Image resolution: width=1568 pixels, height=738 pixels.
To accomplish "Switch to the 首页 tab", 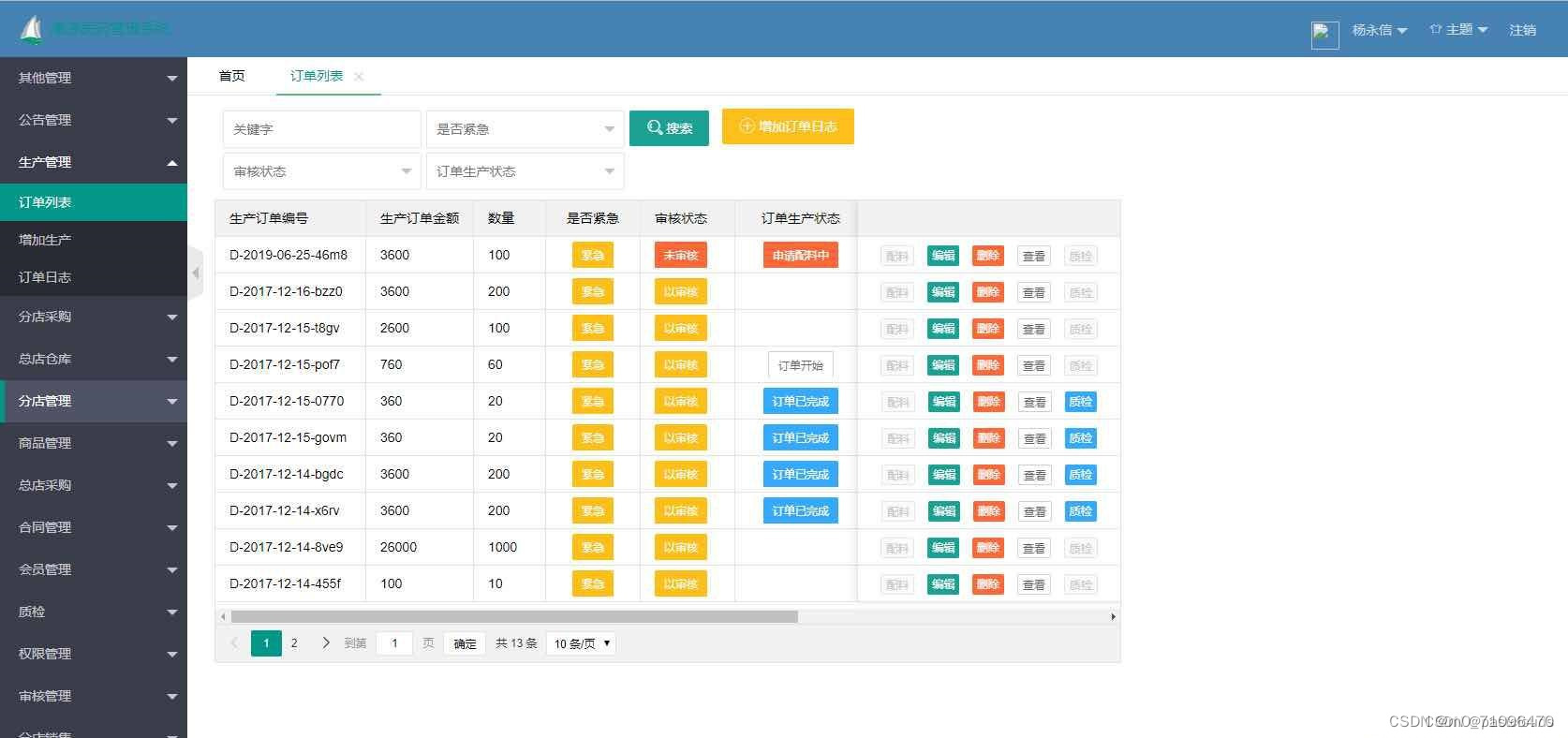I will (231, 76).
